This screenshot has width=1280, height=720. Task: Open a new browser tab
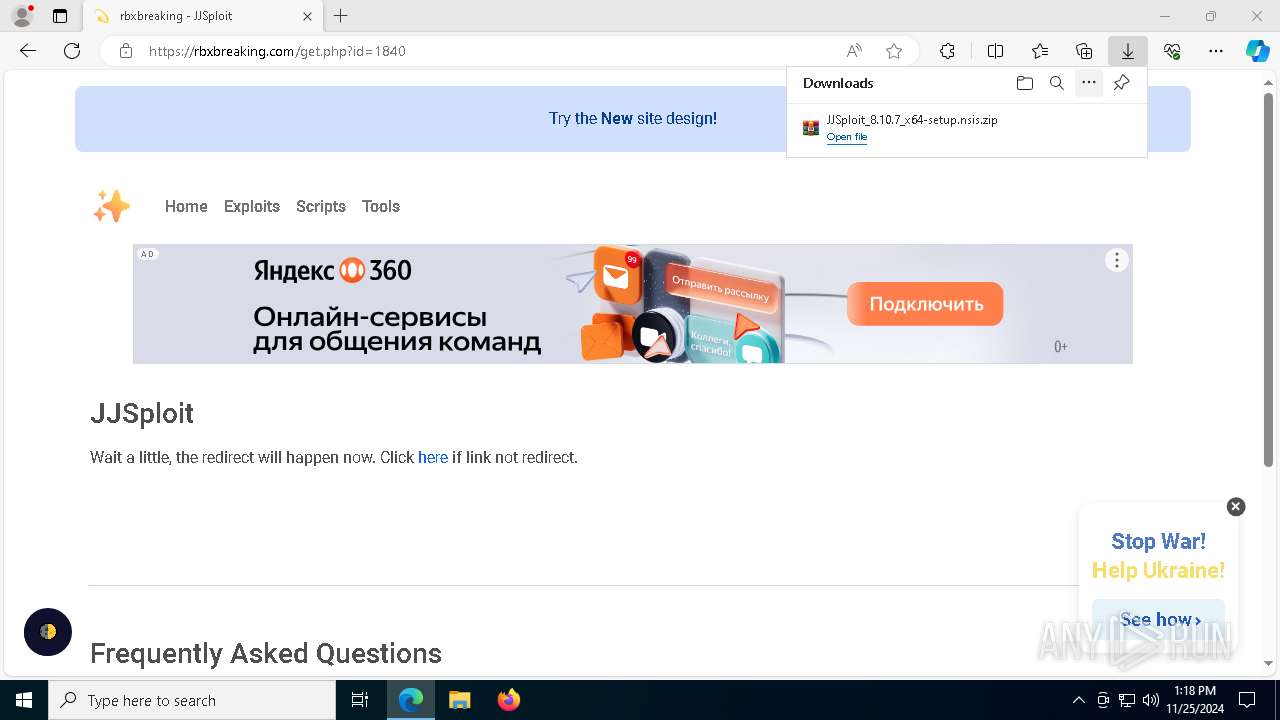coord(341,16)
